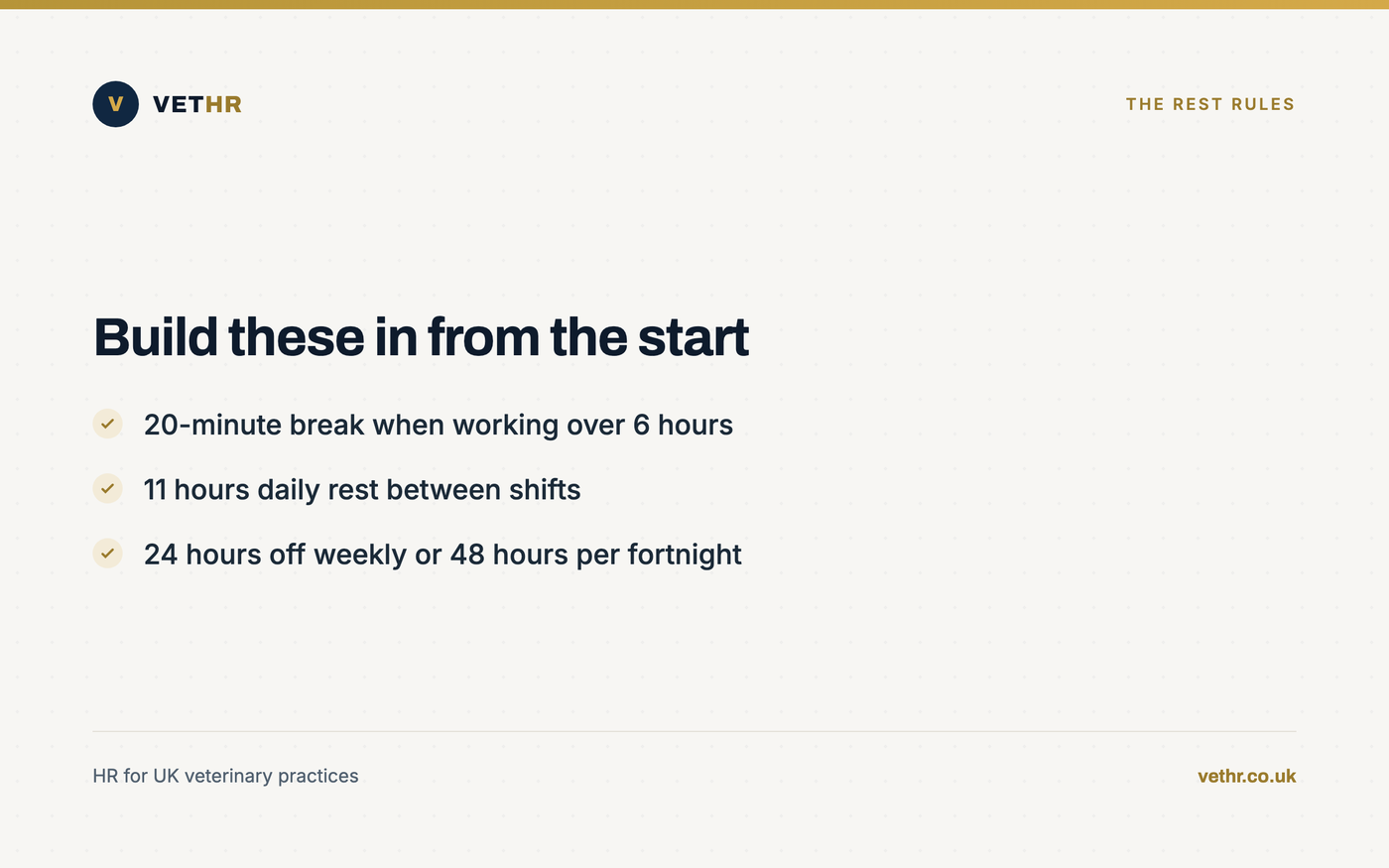Click 24 hours at start of third bullet
1389x868 pixels.
point(202,554)
